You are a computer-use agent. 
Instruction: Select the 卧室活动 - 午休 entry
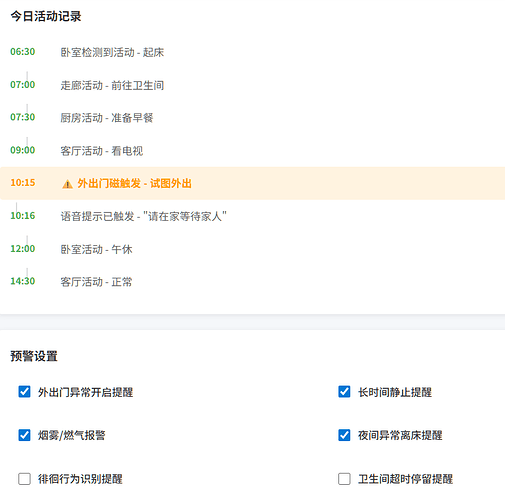(x=96, y=249)
